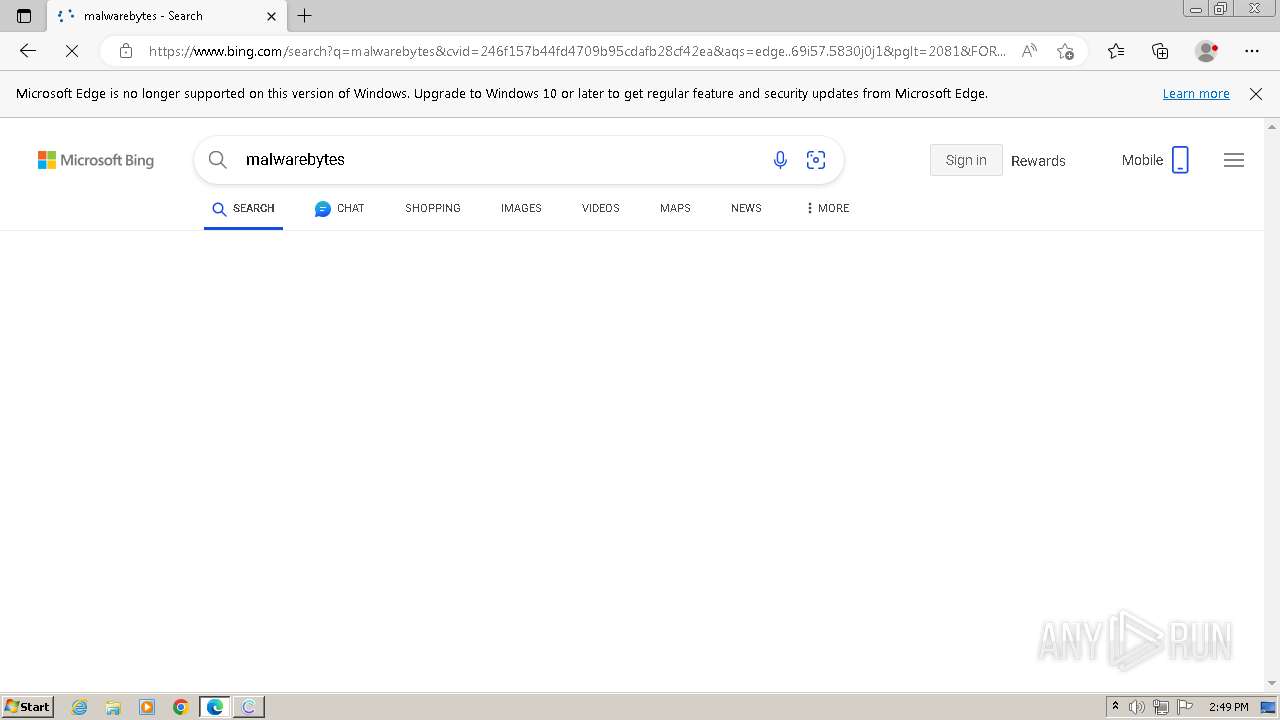Click the address bar URL
The width and height of the screenshot is (1280, 720).
(x=577, y=51)
